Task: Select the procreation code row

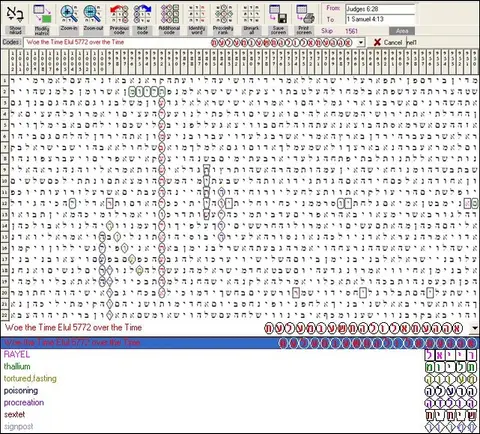Action: click(240, 403)
